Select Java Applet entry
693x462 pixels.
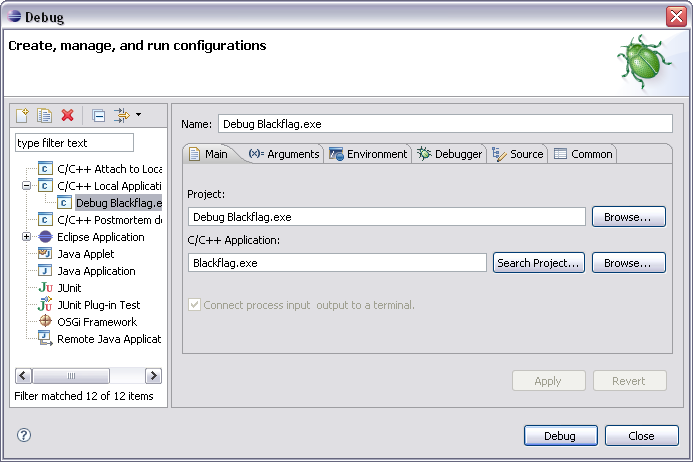[86, 254]
